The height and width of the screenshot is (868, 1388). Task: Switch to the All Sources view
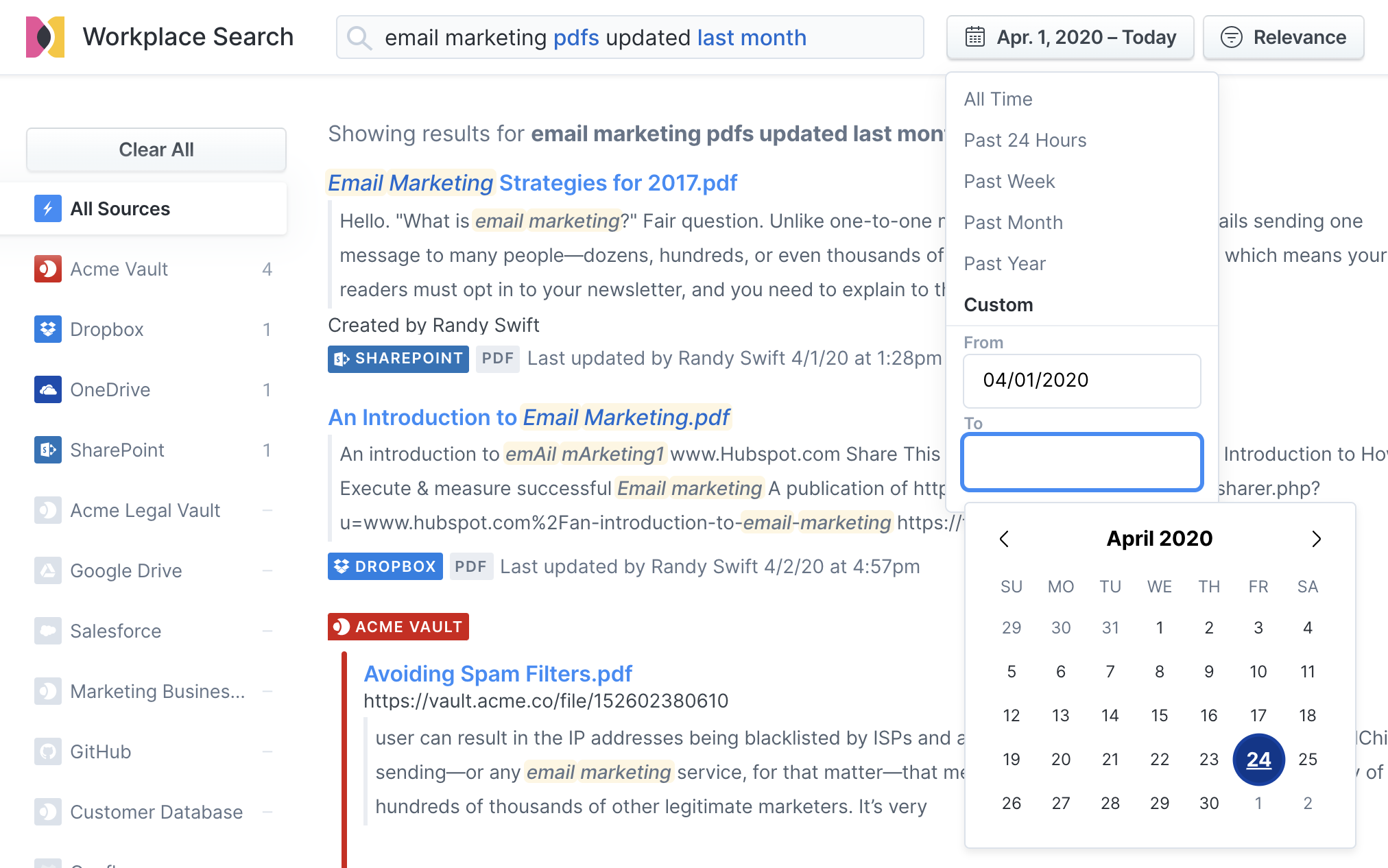pos(120,208)
